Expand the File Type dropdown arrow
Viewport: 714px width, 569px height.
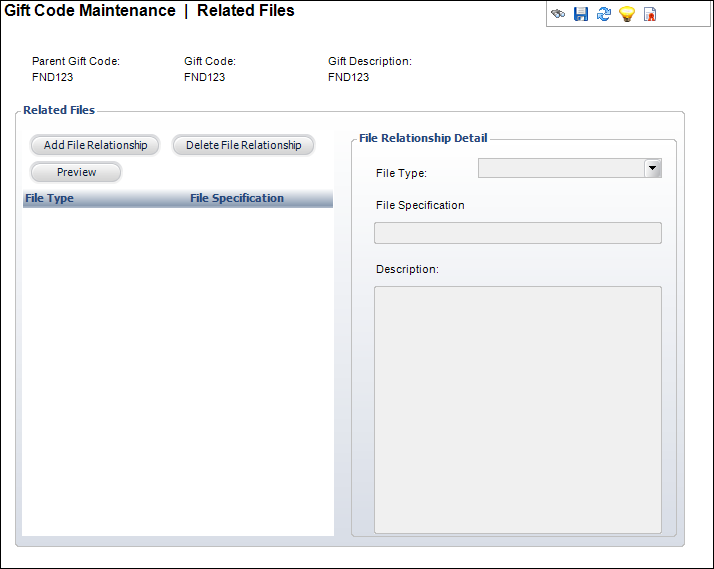click(x=653, y=168)
